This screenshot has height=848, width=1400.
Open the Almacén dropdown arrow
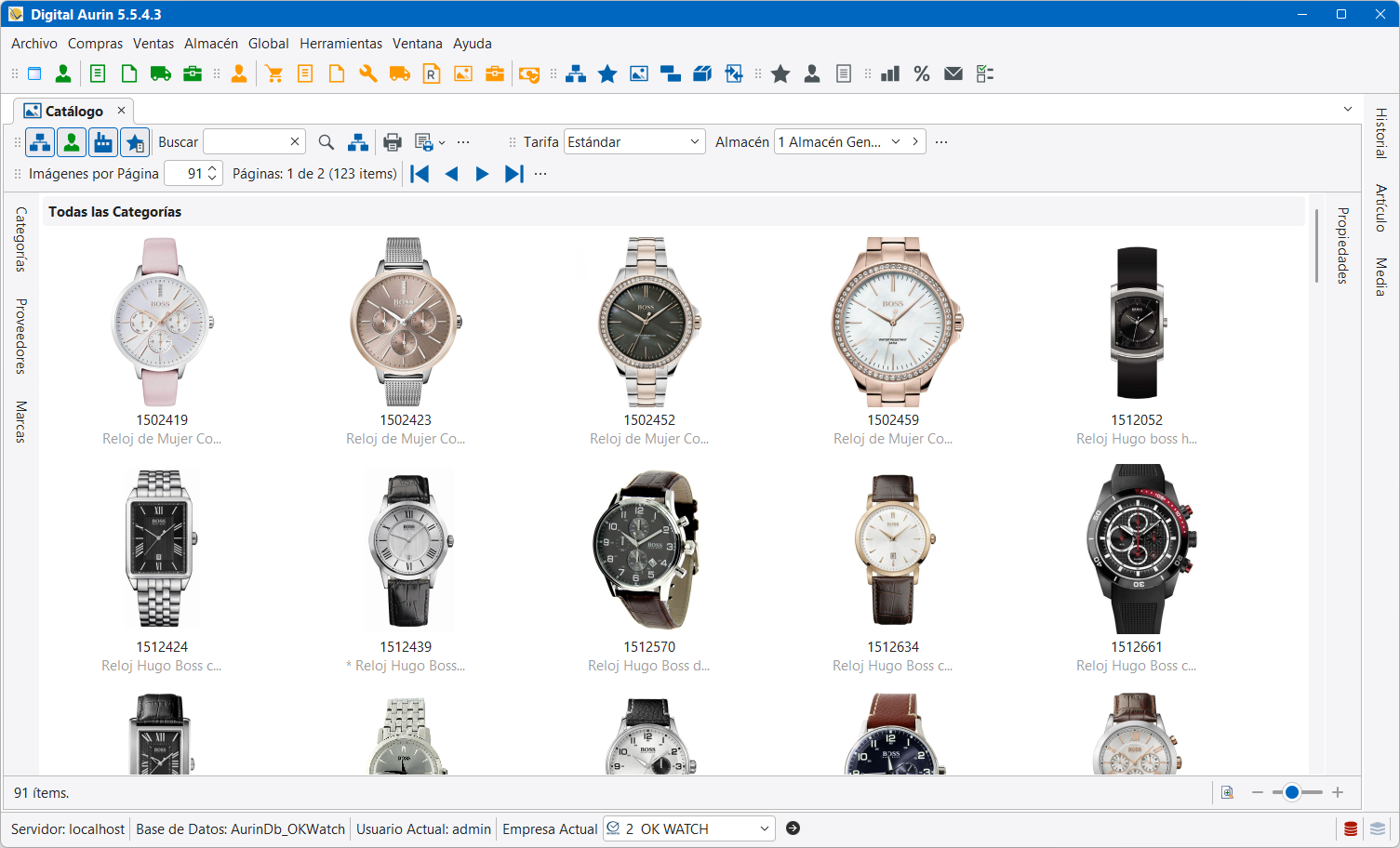click(x=896, y=141)
